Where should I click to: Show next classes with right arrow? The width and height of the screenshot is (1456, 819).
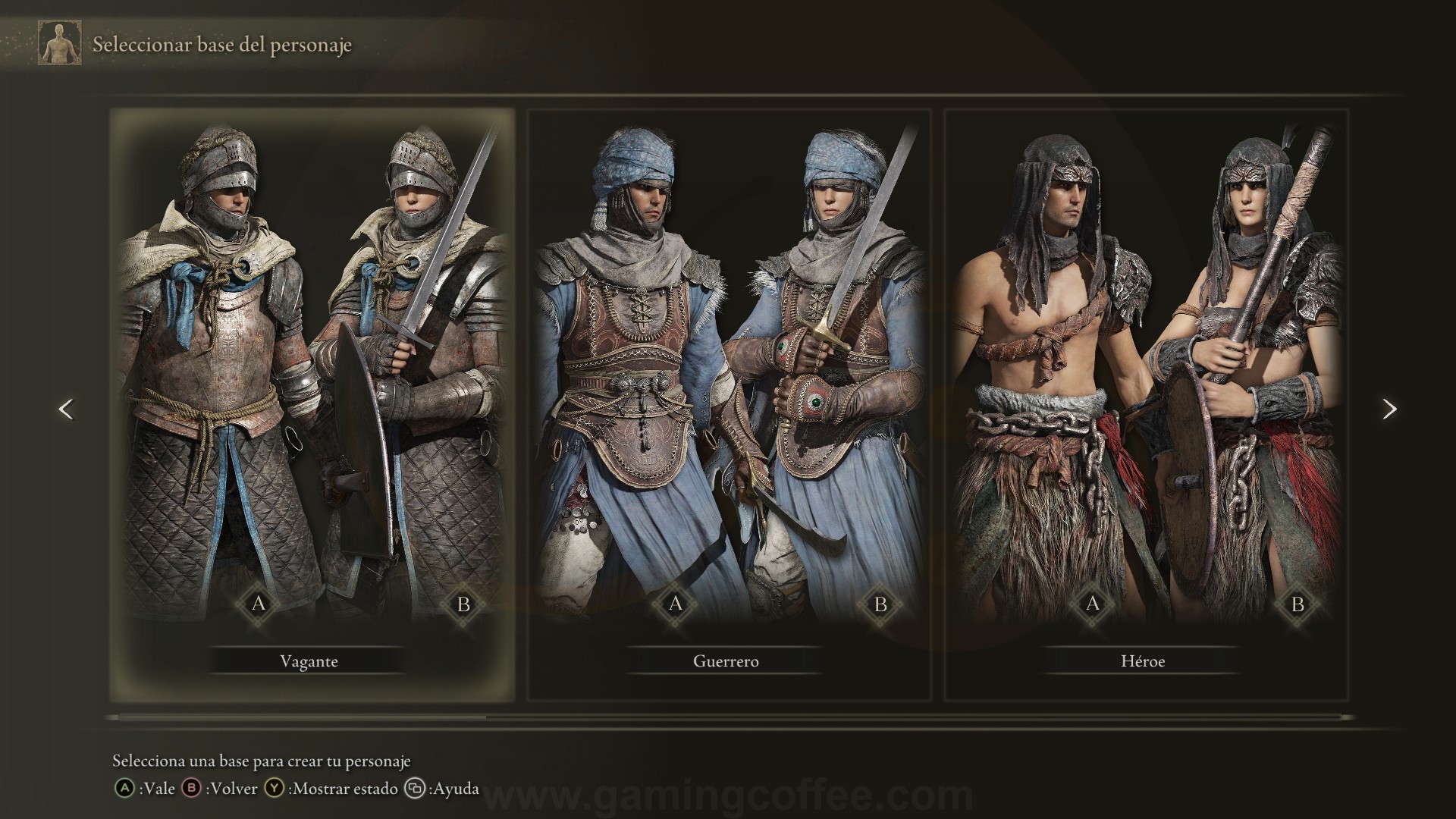point(1389,409)
